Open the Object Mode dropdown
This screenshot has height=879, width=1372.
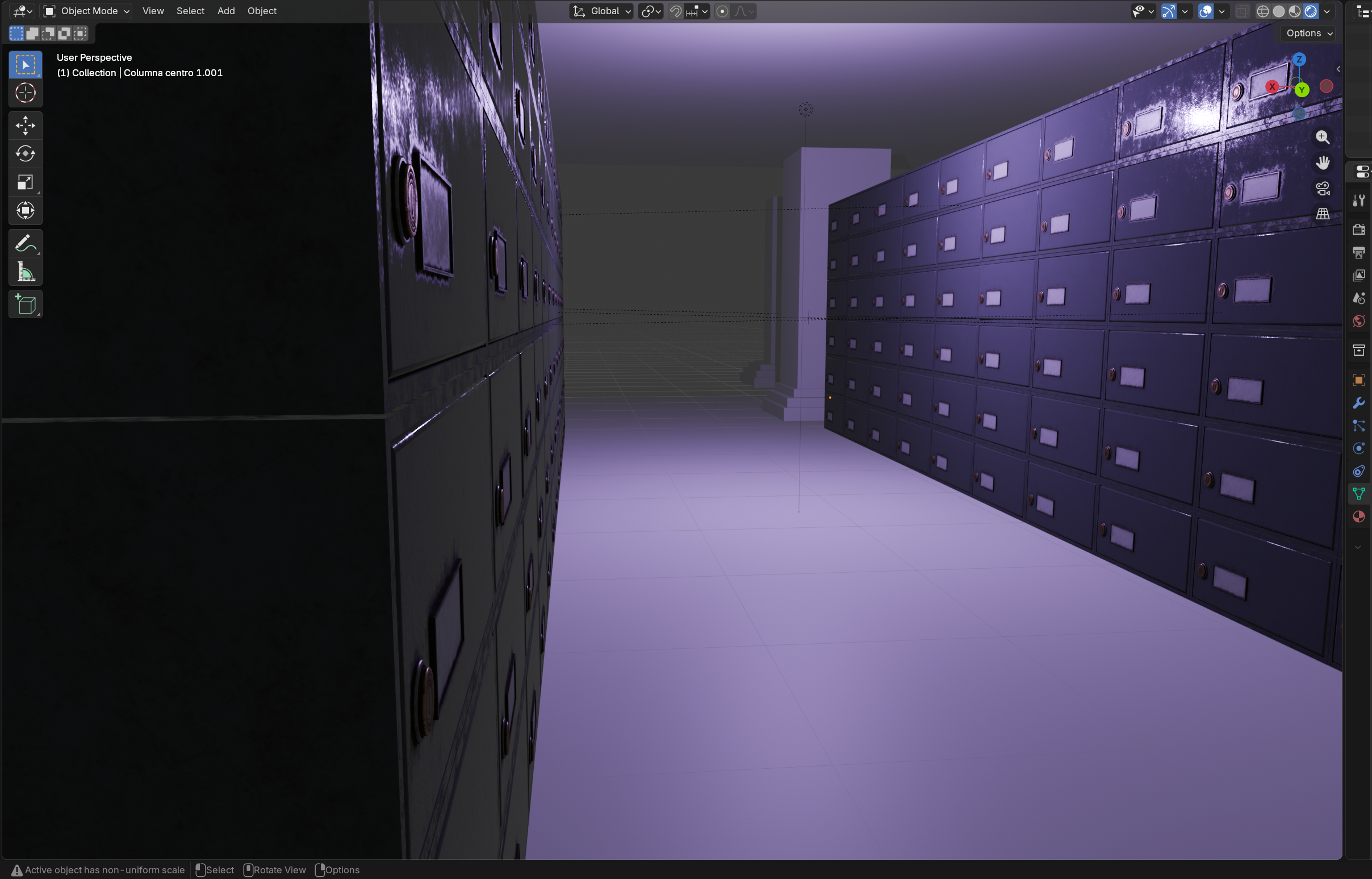click(87, 11)
